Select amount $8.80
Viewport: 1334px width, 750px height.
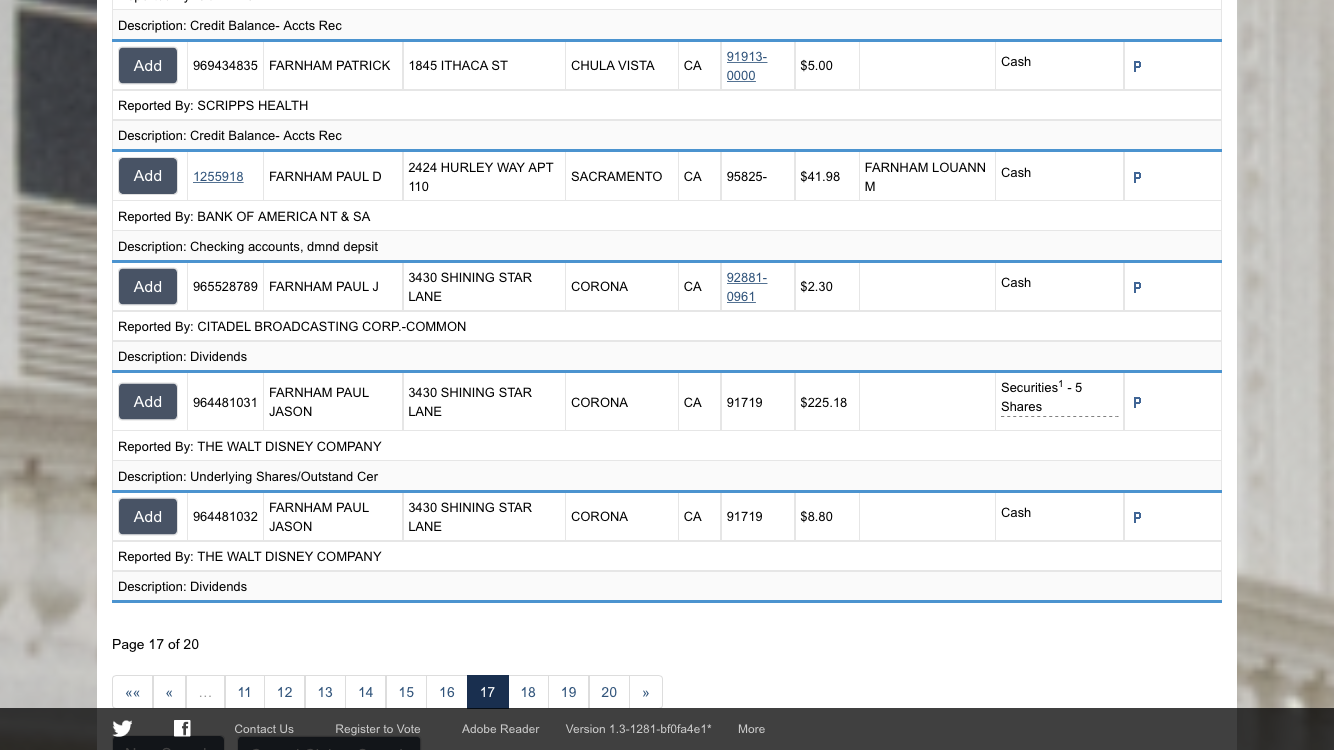point(816,517)
